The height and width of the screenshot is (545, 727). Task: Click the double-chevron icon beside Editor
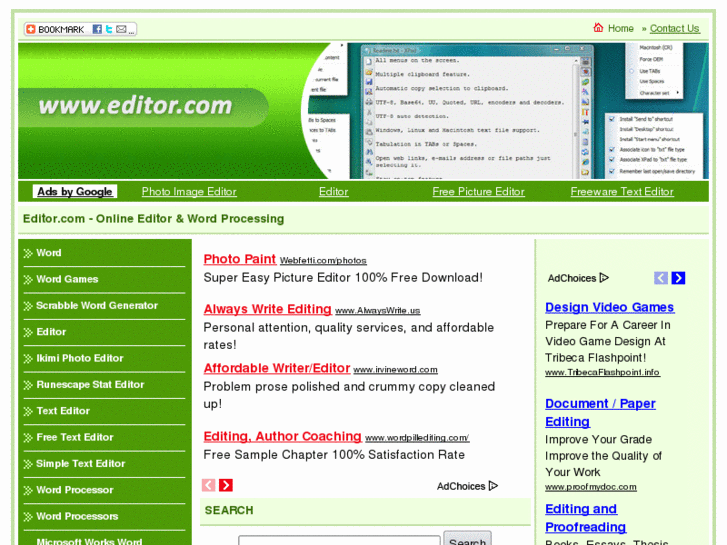(28, 332)
